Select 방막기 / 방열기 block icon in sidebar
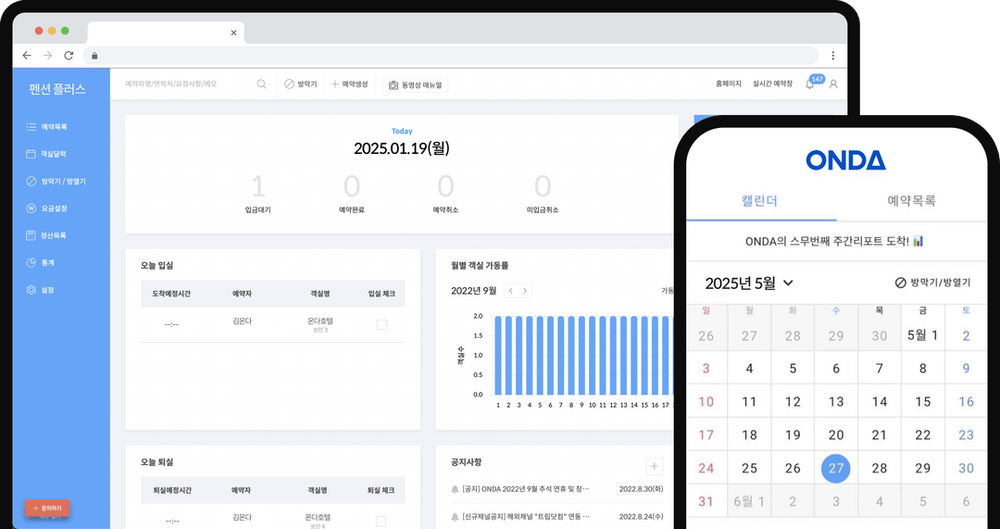 pos(31,181)
